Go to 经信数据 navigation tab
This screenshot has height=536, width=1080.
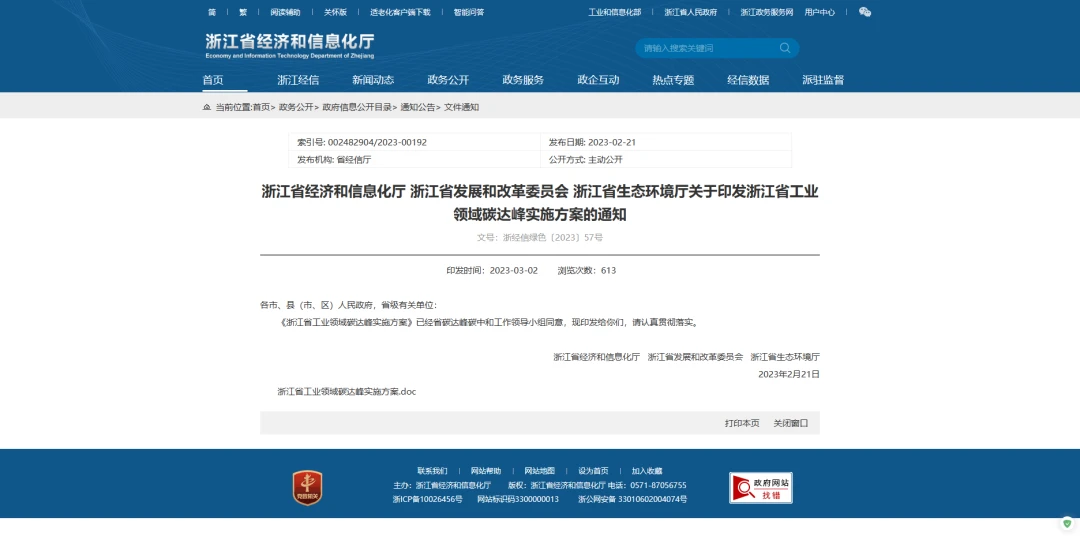tap(748, 80)
